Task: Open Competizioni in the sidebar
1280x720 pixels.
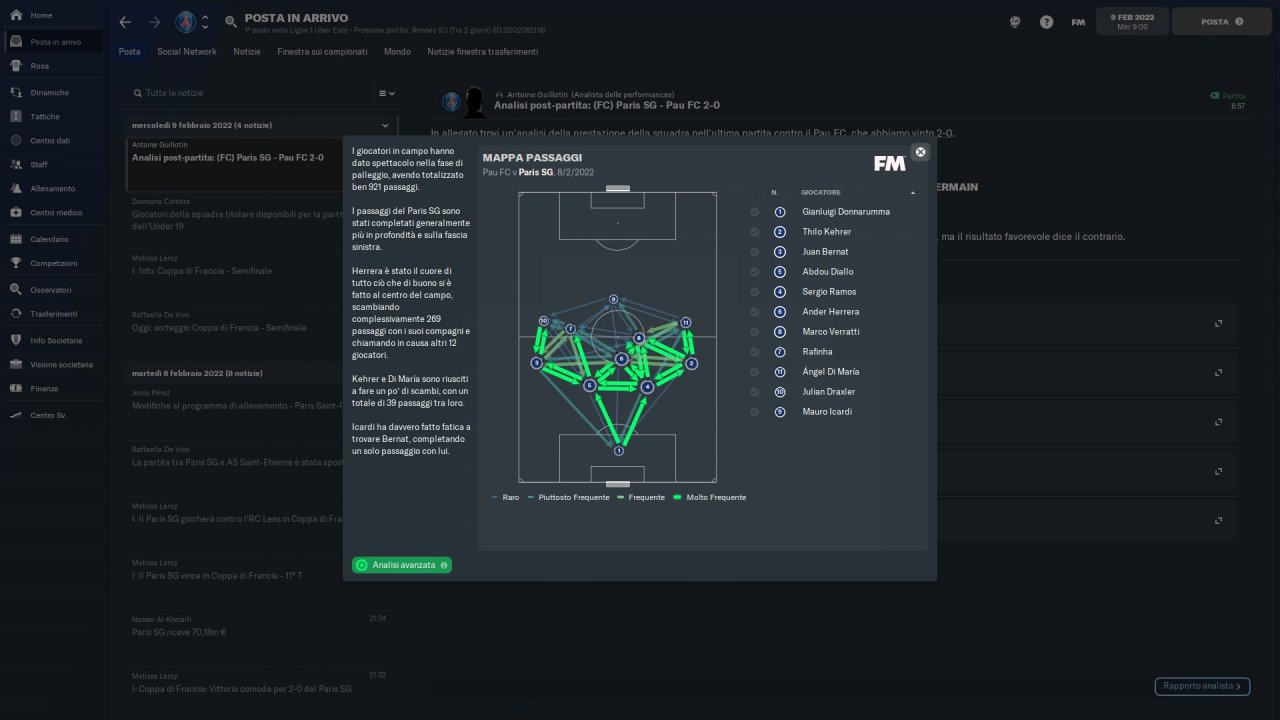Action: 55,263
